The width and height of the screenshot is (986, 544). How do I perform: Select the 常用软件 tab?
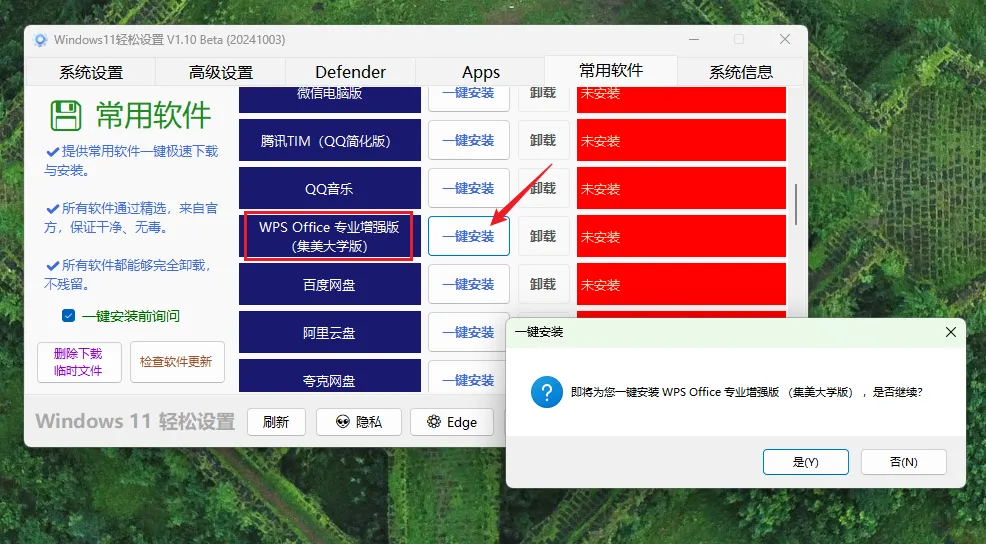point(611,70)
